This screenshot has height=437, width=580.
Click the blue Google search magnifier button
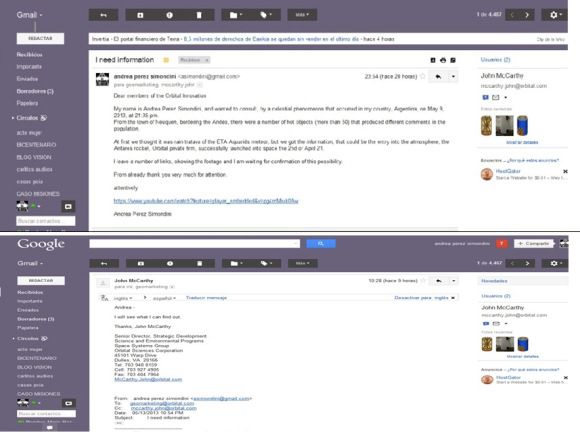tap(321, 243)
